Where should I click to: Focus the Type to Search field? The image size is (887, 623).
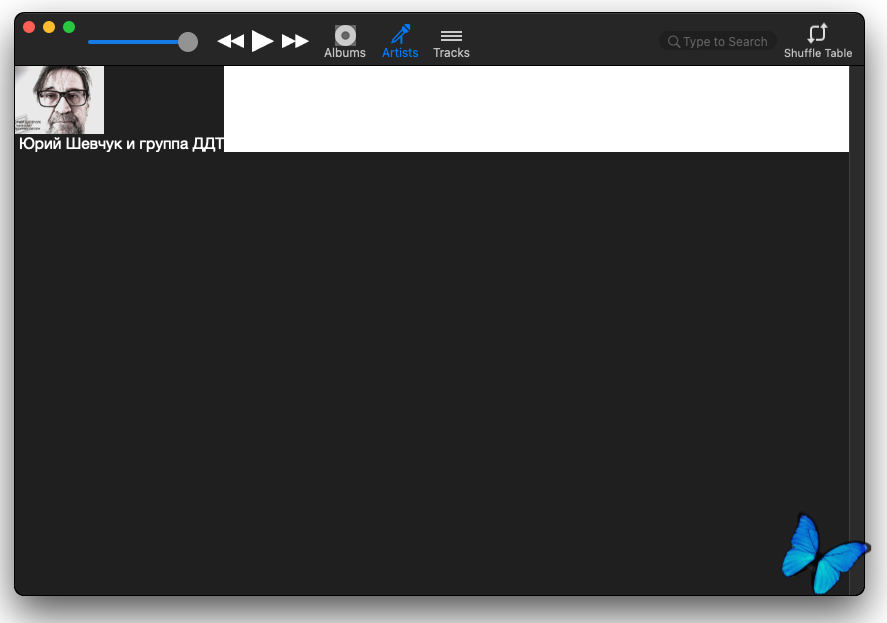pyautogui.click(x=725, y=42)
